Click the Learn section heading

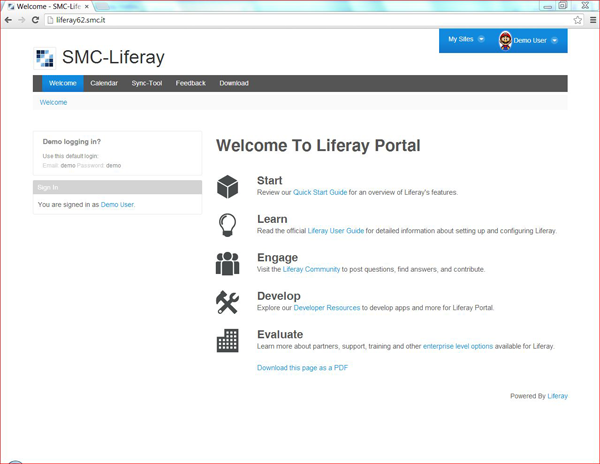point(272,219)
